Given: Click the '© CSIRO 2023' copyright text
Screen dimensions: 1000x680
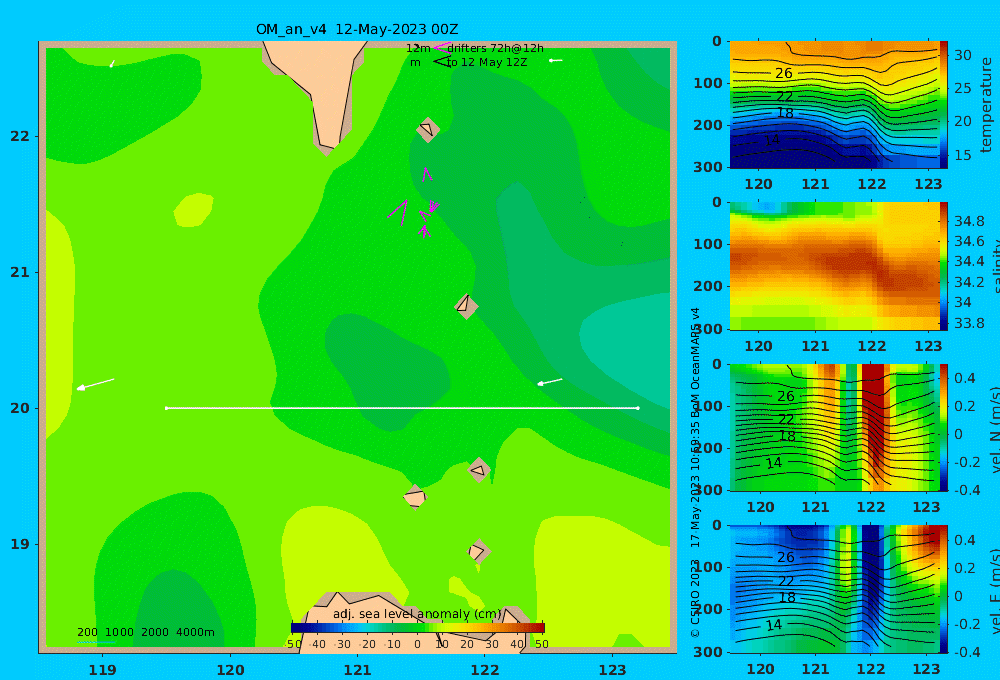Looking at the screenshot, I should pyautogui.click(x=695, y=598).
